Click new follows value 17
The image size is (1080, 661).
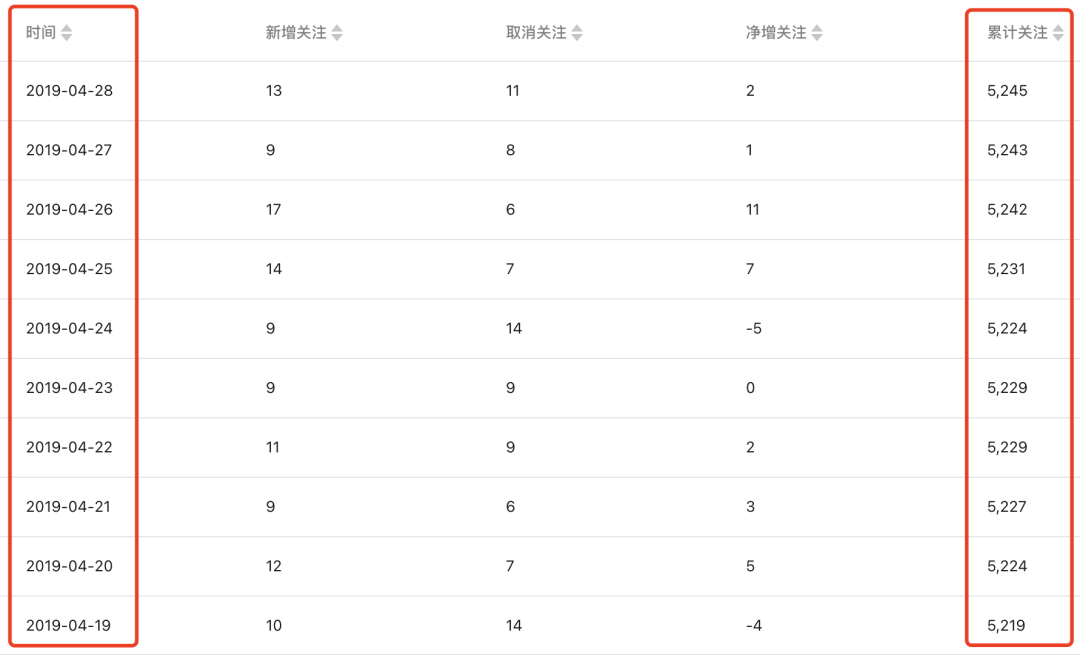coord(274,210)
